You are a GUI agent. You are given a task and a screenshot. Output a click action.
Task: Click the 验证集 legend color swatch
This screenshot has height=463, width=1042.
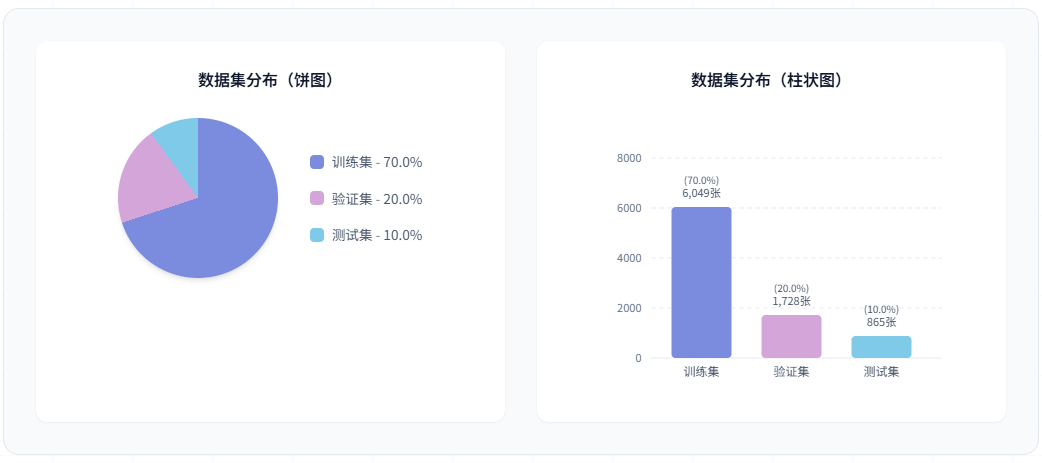(317, 199)
